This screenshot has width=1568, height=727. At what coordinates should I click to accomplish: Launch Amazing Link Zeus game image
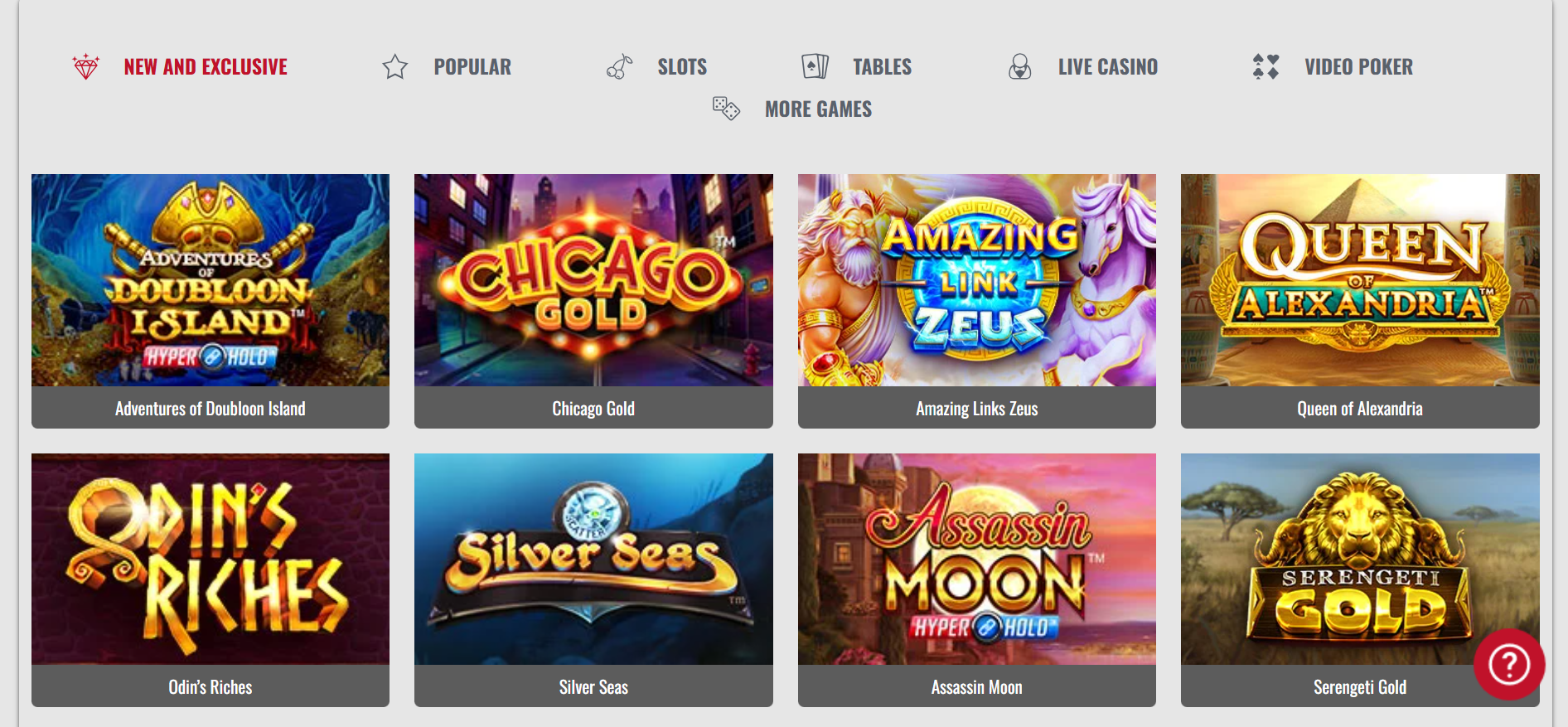977,280
